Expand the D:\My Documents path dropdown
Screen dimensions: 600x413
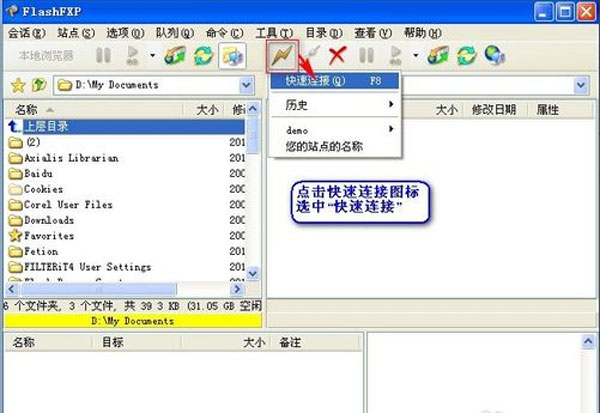[246, 85]
